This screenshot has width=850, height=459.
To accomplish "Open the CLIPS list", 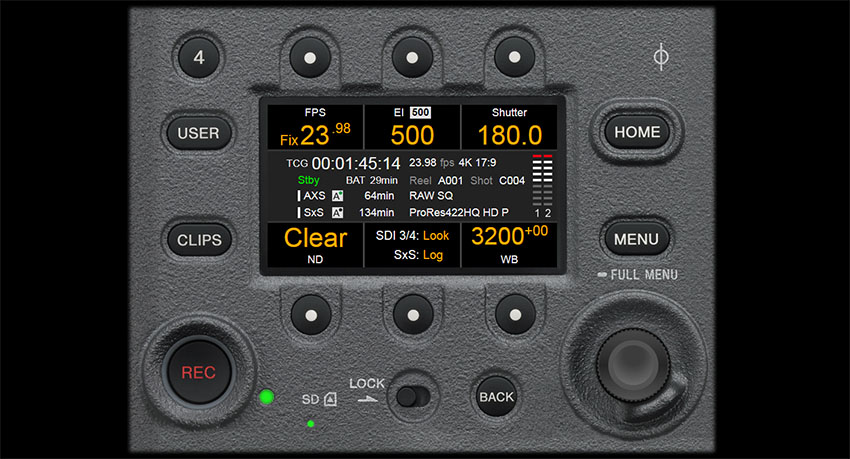I will pos(198,240).
